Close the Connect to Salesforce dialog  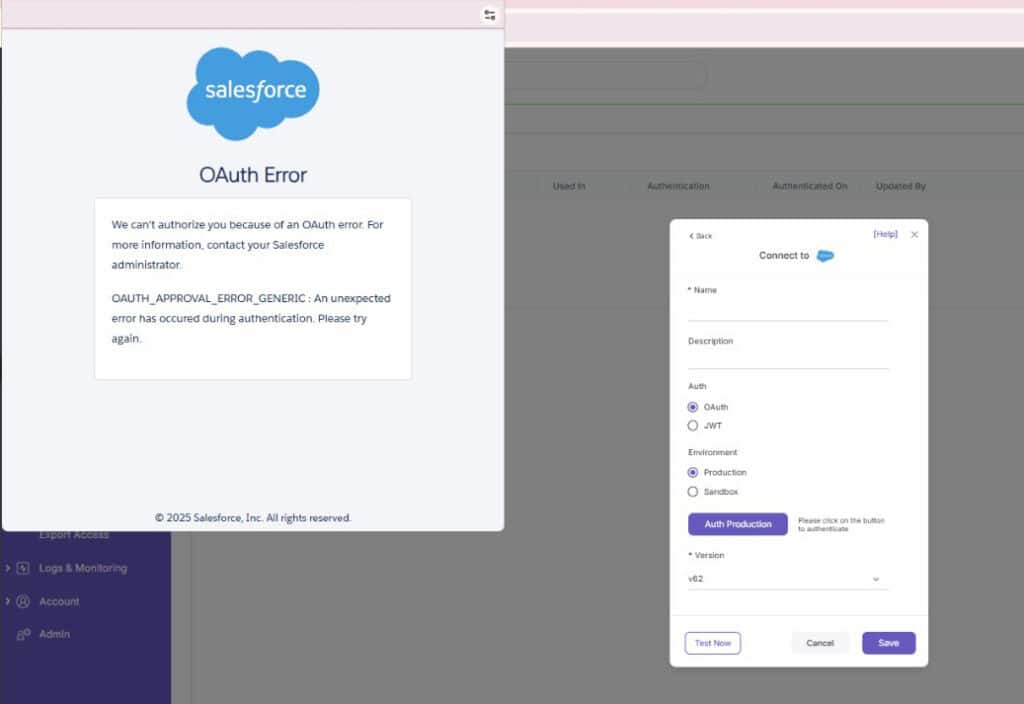pyautogui.click(x=914, y=235)
